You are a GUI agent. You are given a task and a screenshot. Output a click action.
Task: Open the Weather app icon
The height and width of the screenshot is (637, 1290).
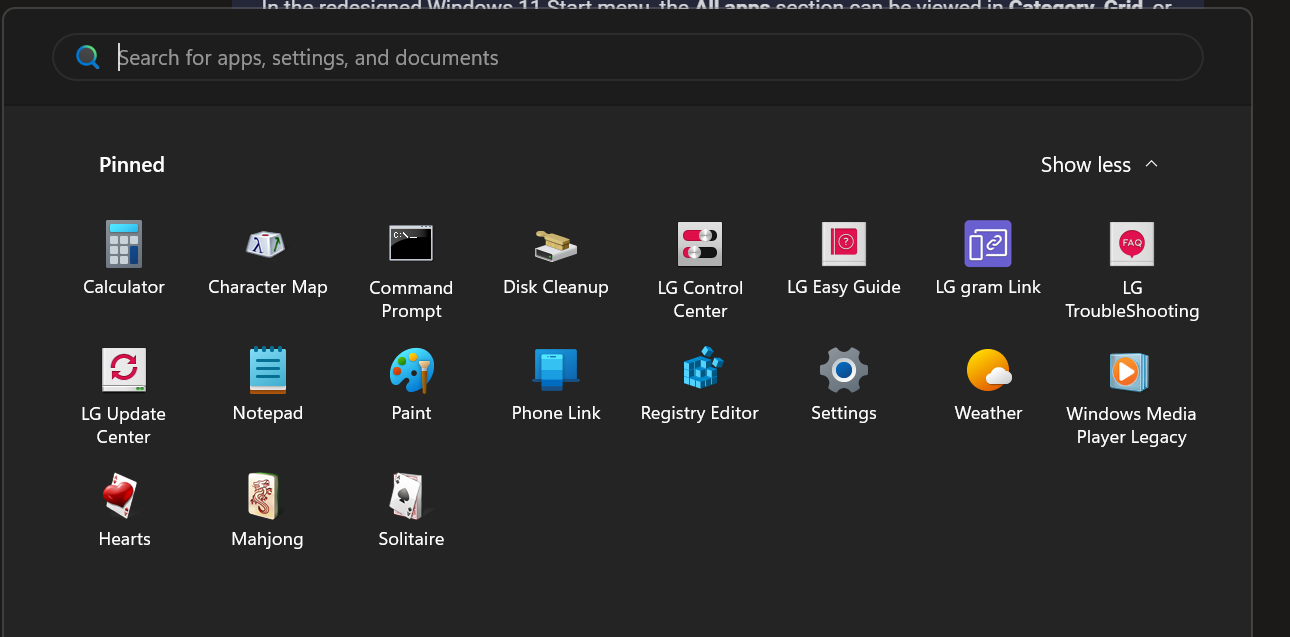coord(989,370)
